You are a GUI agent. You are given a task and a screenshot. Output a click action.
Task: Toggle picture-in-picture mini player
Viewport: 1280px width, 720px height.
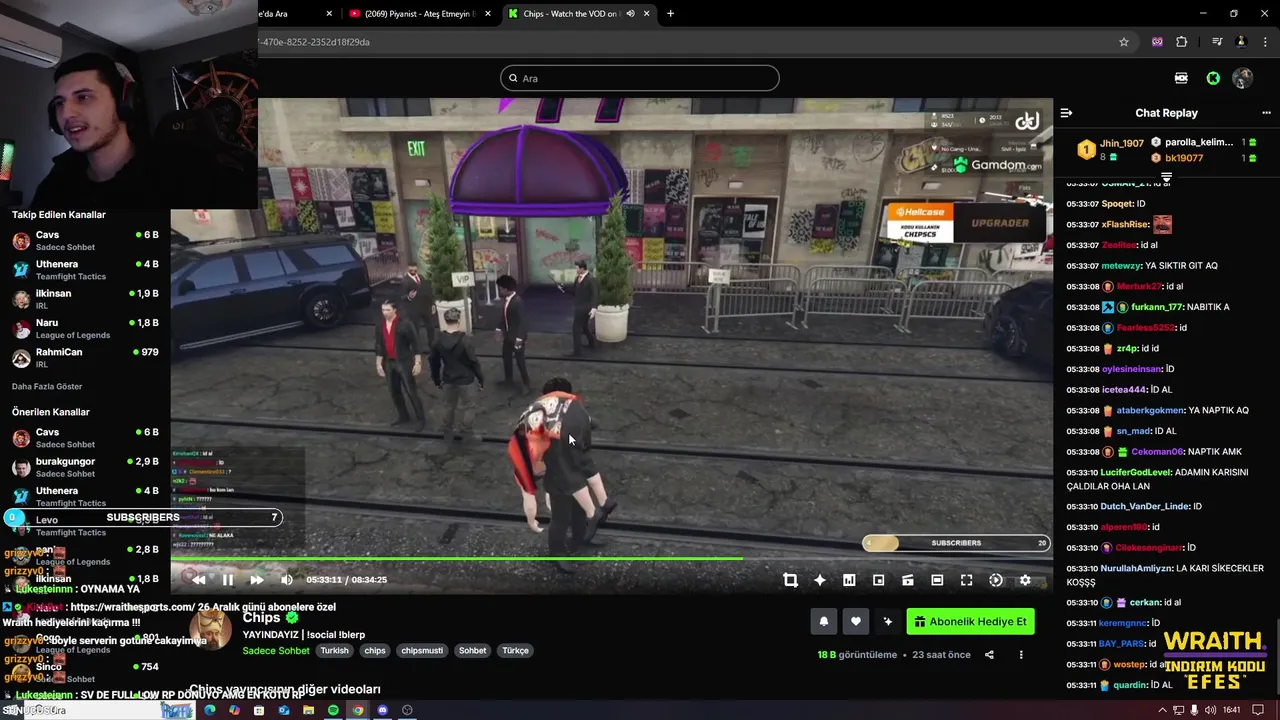[x=878, y=580]
